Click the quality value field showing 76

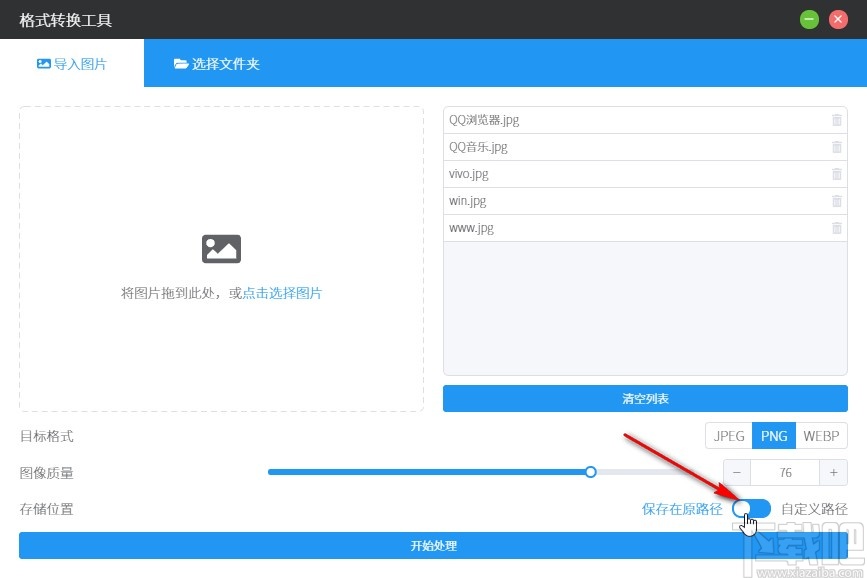coord(785,472)
